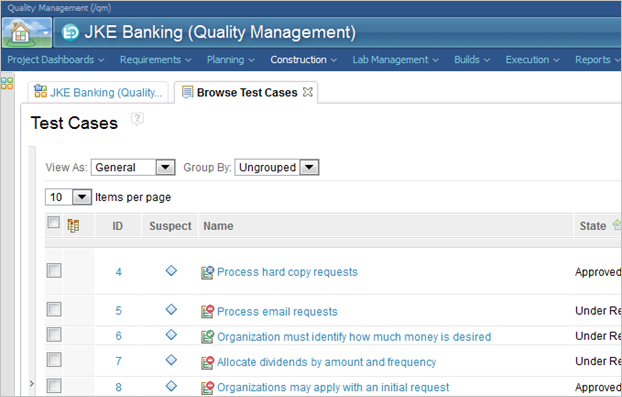Select the Browse Test Cases tab
The height and width of the screenshot is (397, 622).
point(246,92)
